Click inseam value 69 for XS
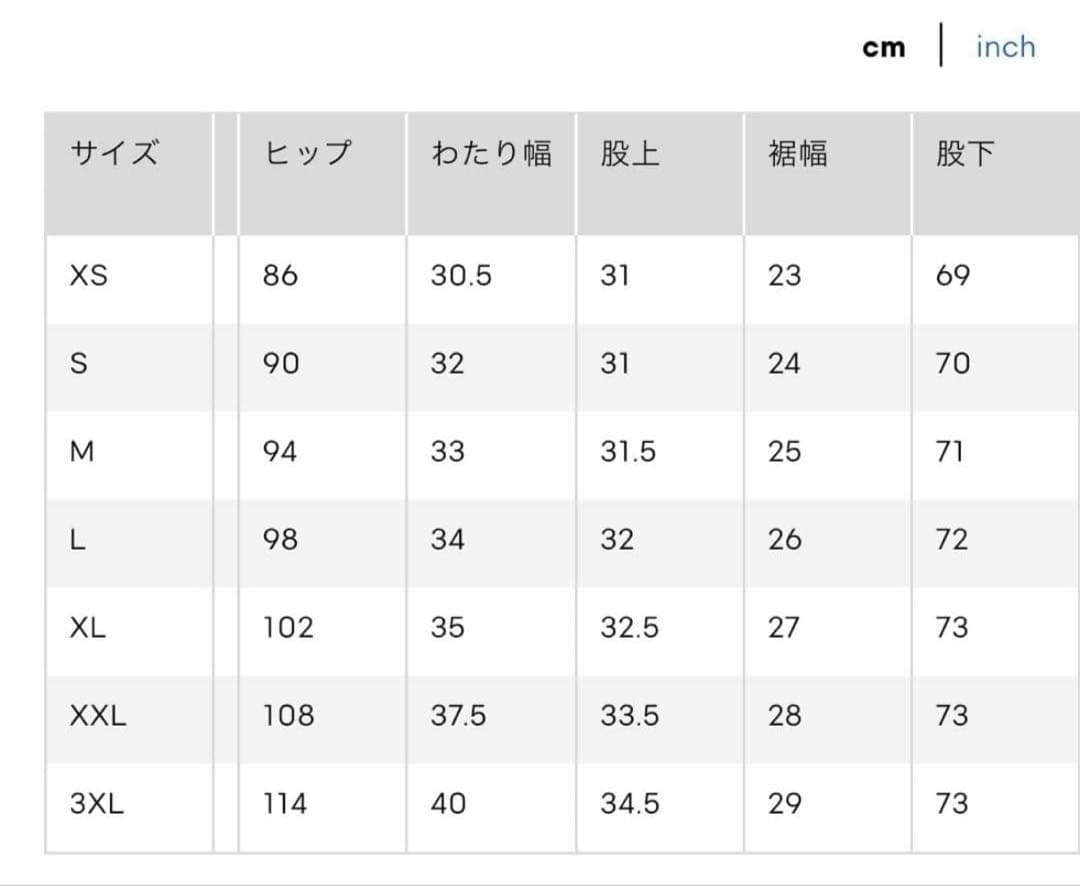The image size is (1080, 886). (x=953, y=276)
